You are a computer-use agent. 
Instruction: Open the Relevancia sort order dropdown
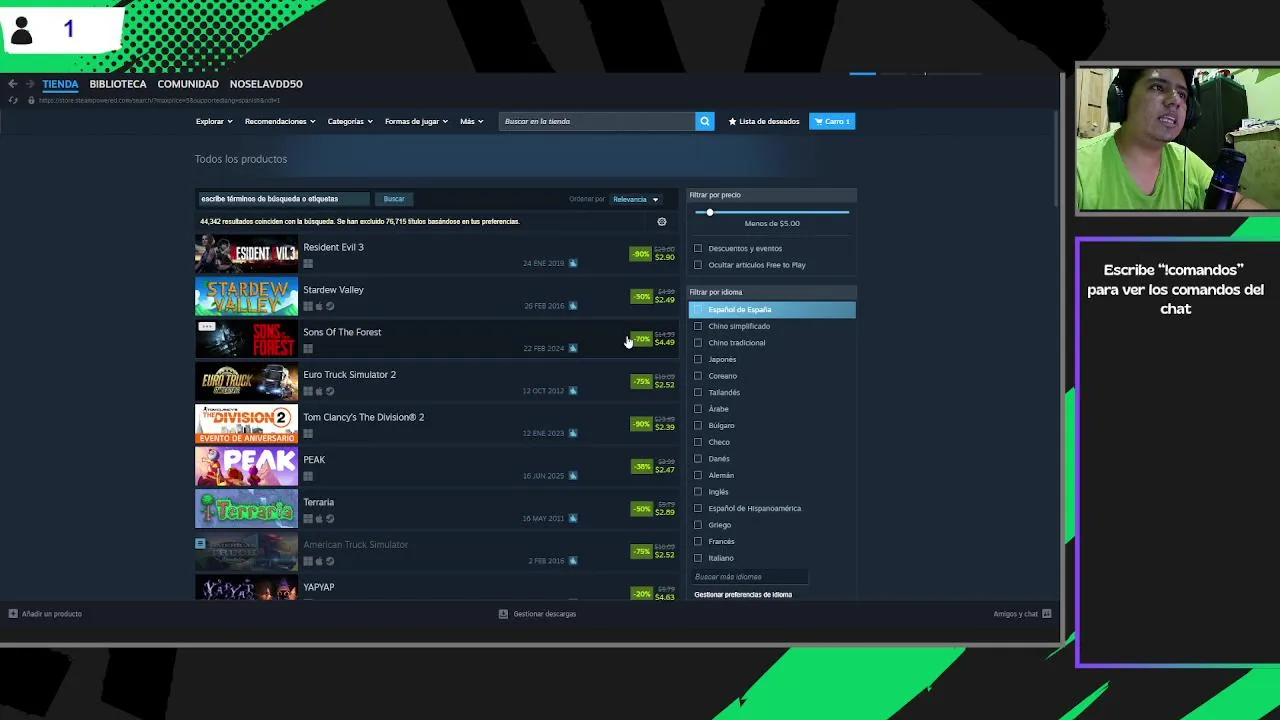(635, 199)
